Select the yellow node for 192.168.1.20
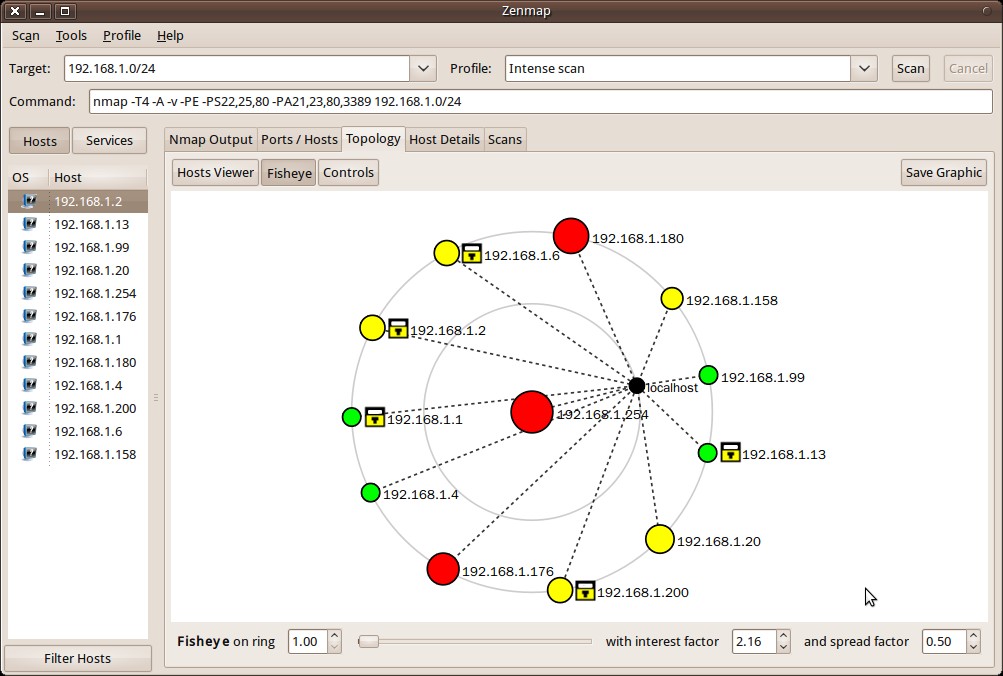Viewport: 1003px width, 676px height. tap(659, 539)
